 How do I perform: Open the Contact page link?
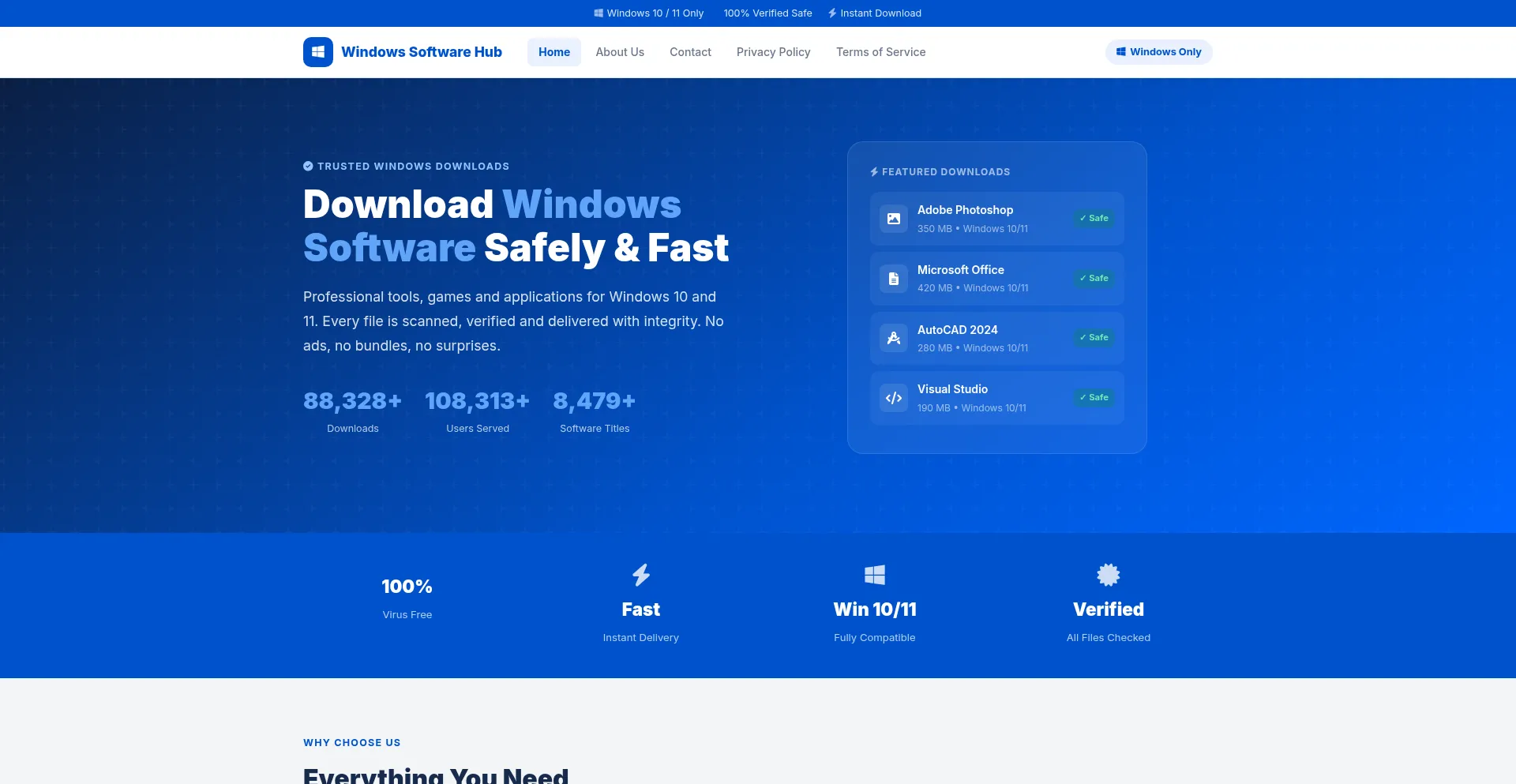(x=690, y=52)
